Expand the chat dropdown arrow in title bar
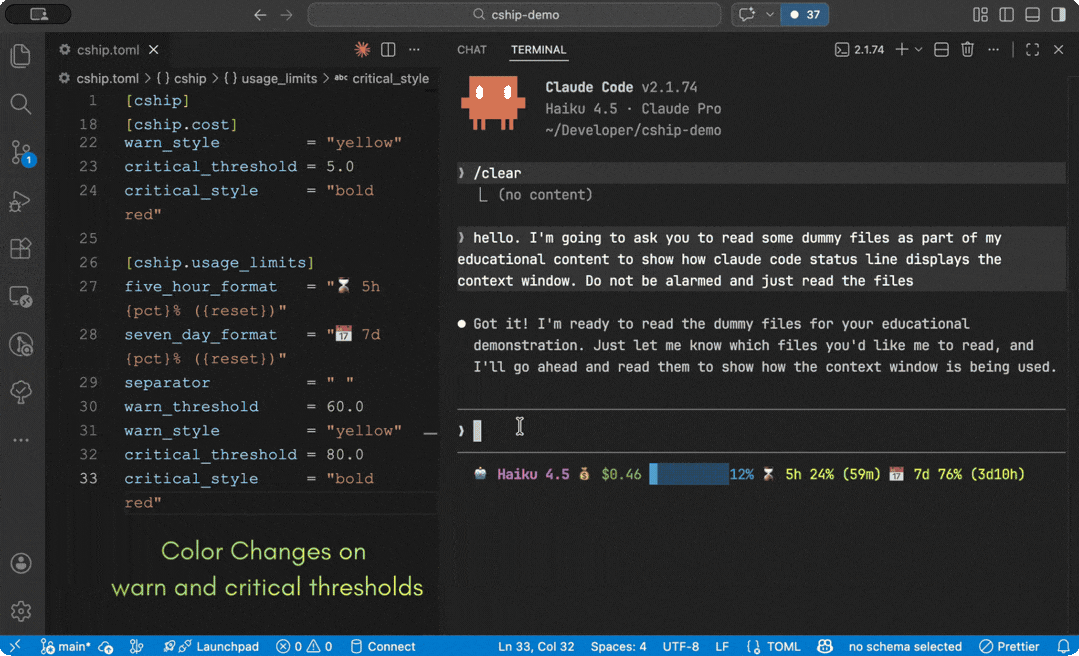Screen dimensions: 1079x656 click(x=770, y=14)
